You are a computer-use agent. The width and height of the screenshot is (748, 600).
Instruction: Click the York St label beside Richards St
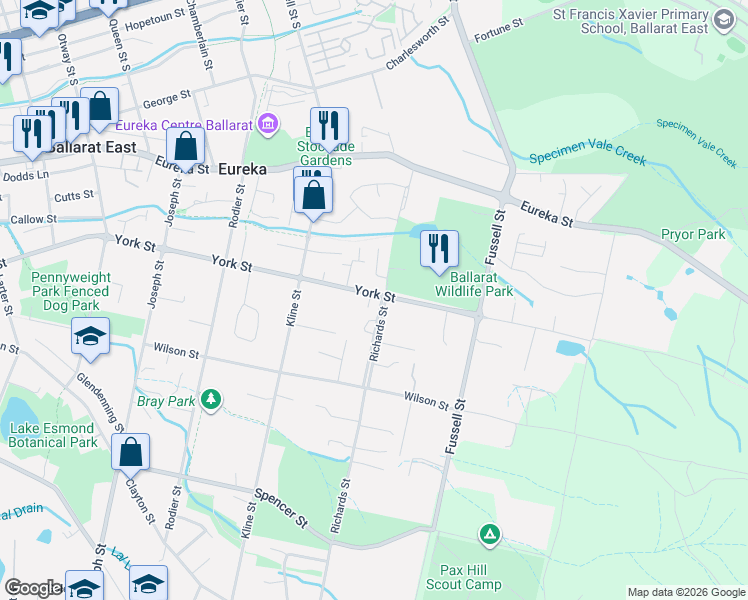click(x=375, y=293)
